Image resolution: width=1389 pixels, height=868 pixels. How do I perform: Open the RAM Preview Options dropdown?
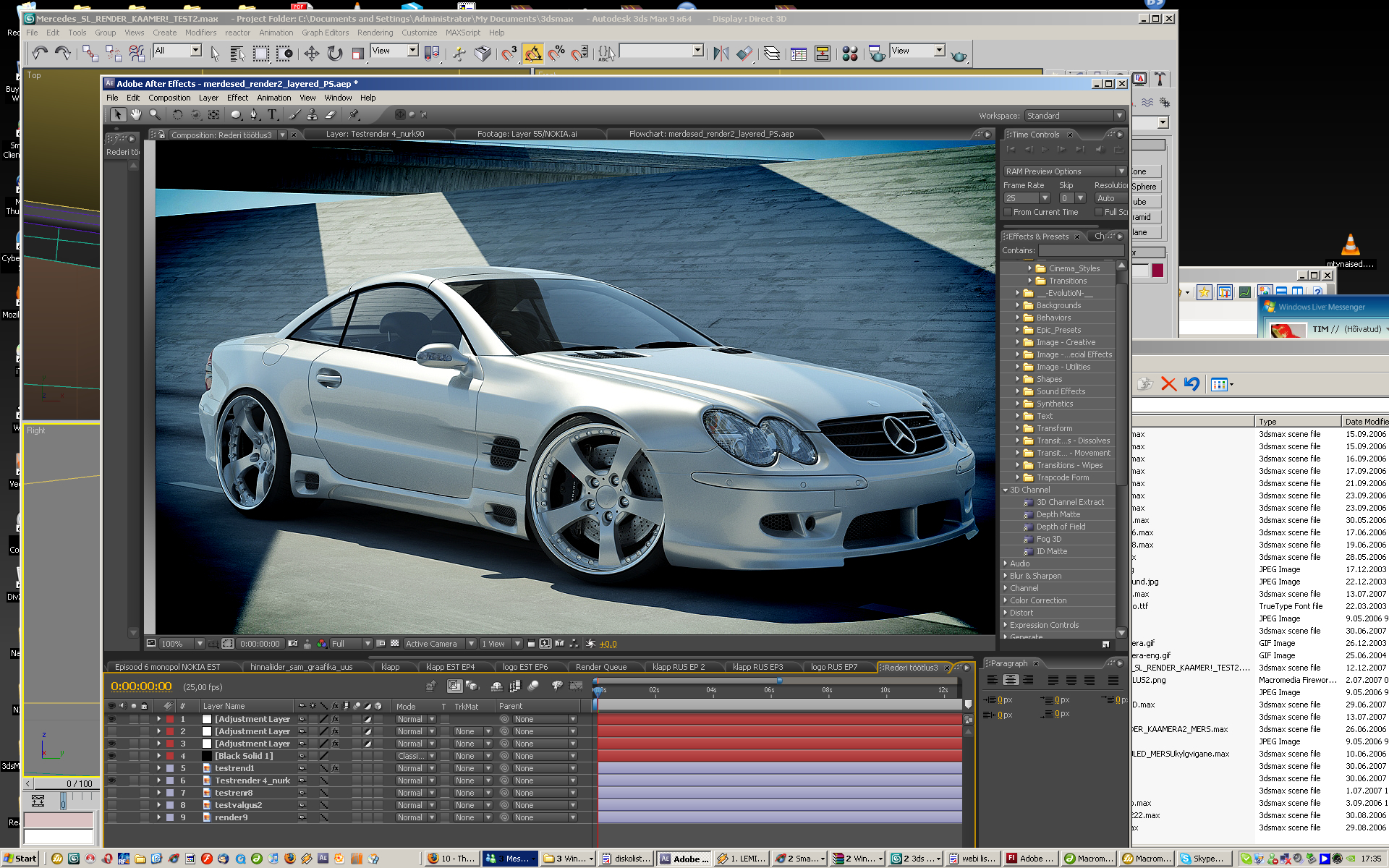tap(1065, 171)
